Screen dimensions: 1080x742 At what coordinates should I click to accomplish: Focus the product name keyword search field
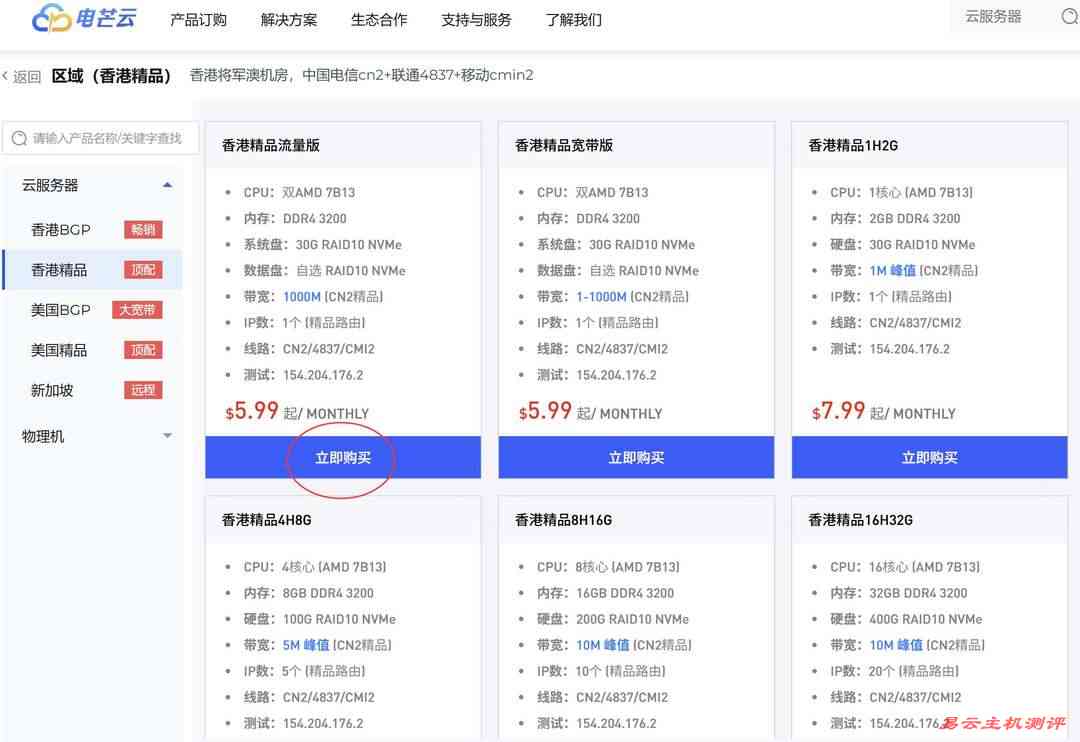108,138
